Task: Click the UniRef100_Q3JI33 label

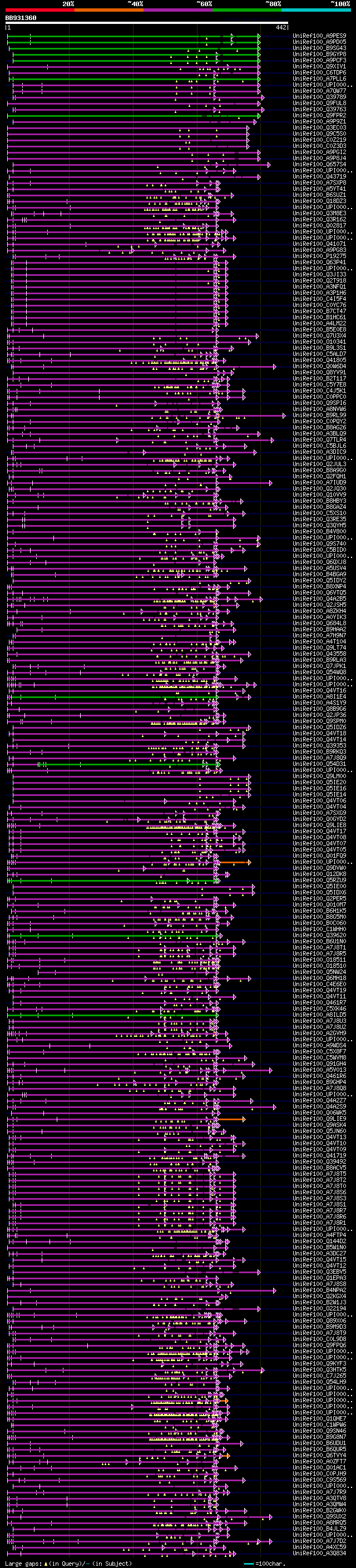Action: 319,275
